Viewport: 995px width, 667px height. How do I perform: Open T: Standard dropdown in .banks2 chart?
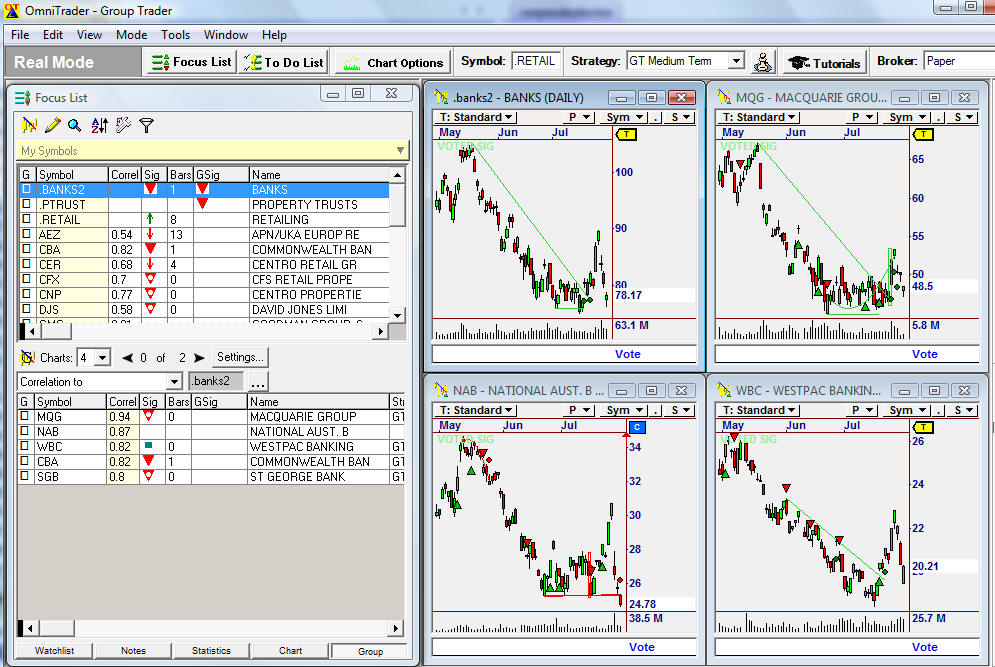[476, 117]
